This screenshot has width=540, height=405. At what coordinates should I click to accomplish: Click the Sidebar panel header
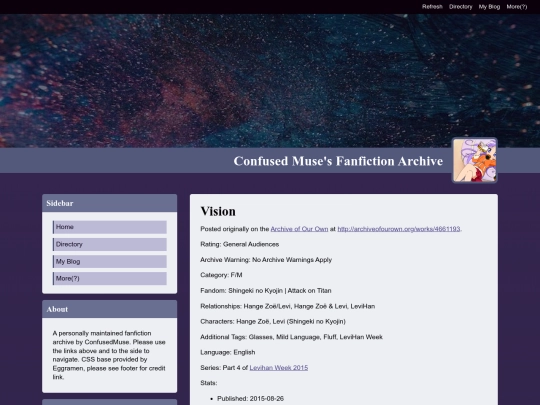pyautogui.click(x=110, y=203)
